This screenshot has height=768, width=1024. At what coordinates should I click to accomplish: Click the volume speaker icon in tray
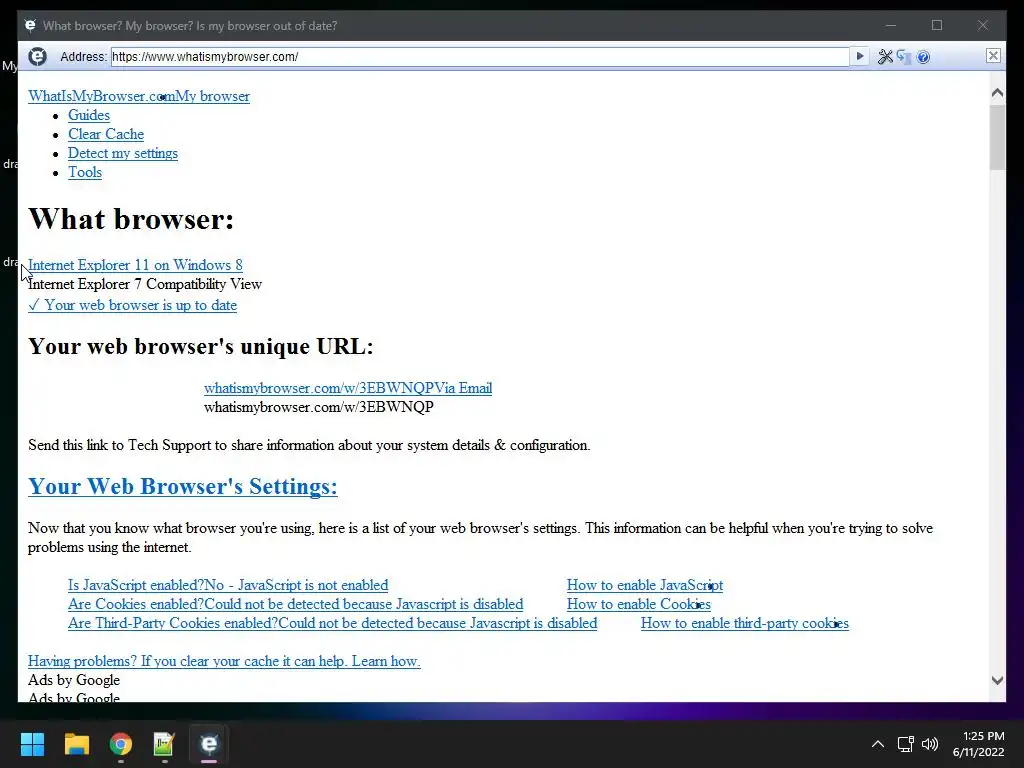929,744
